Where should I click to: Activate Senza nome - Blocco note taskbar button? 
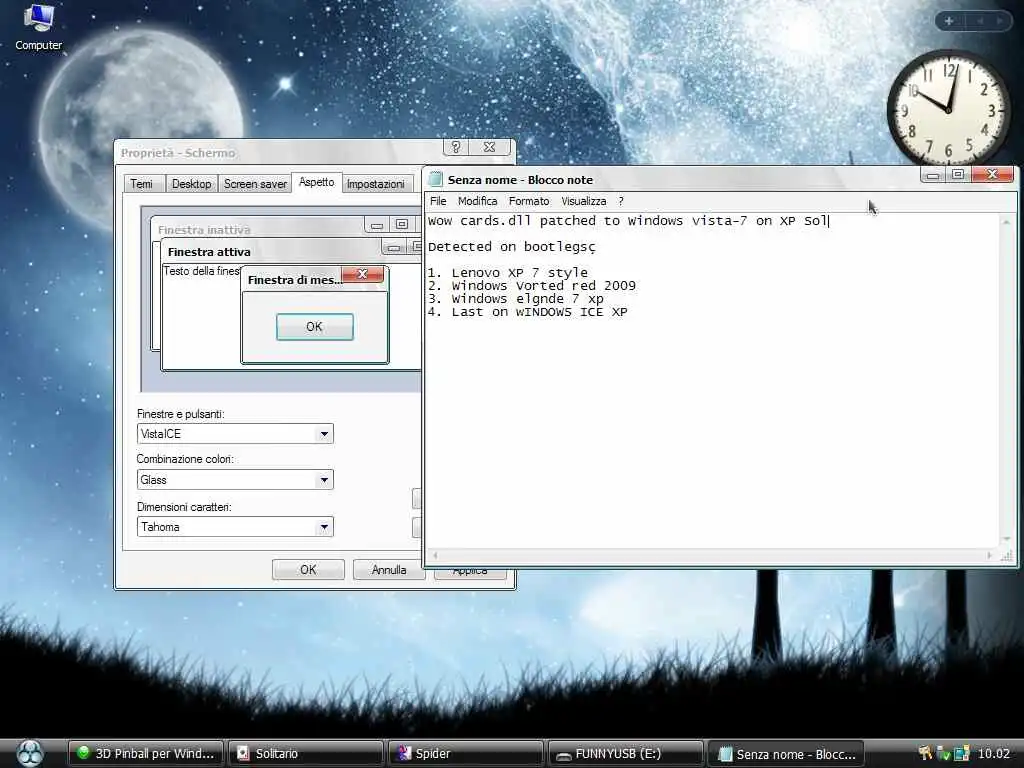tap(786, 754)
